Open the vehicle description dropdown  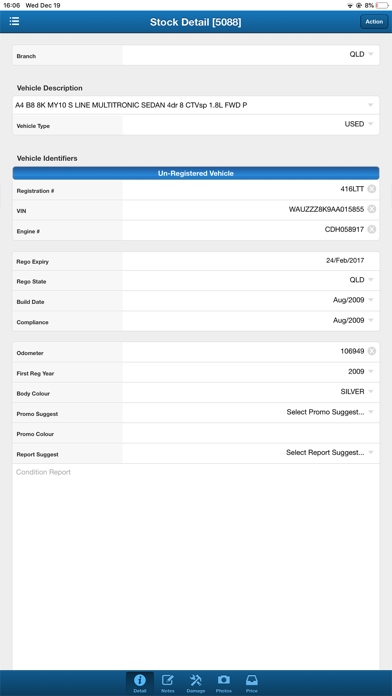[x=196, y=106]
